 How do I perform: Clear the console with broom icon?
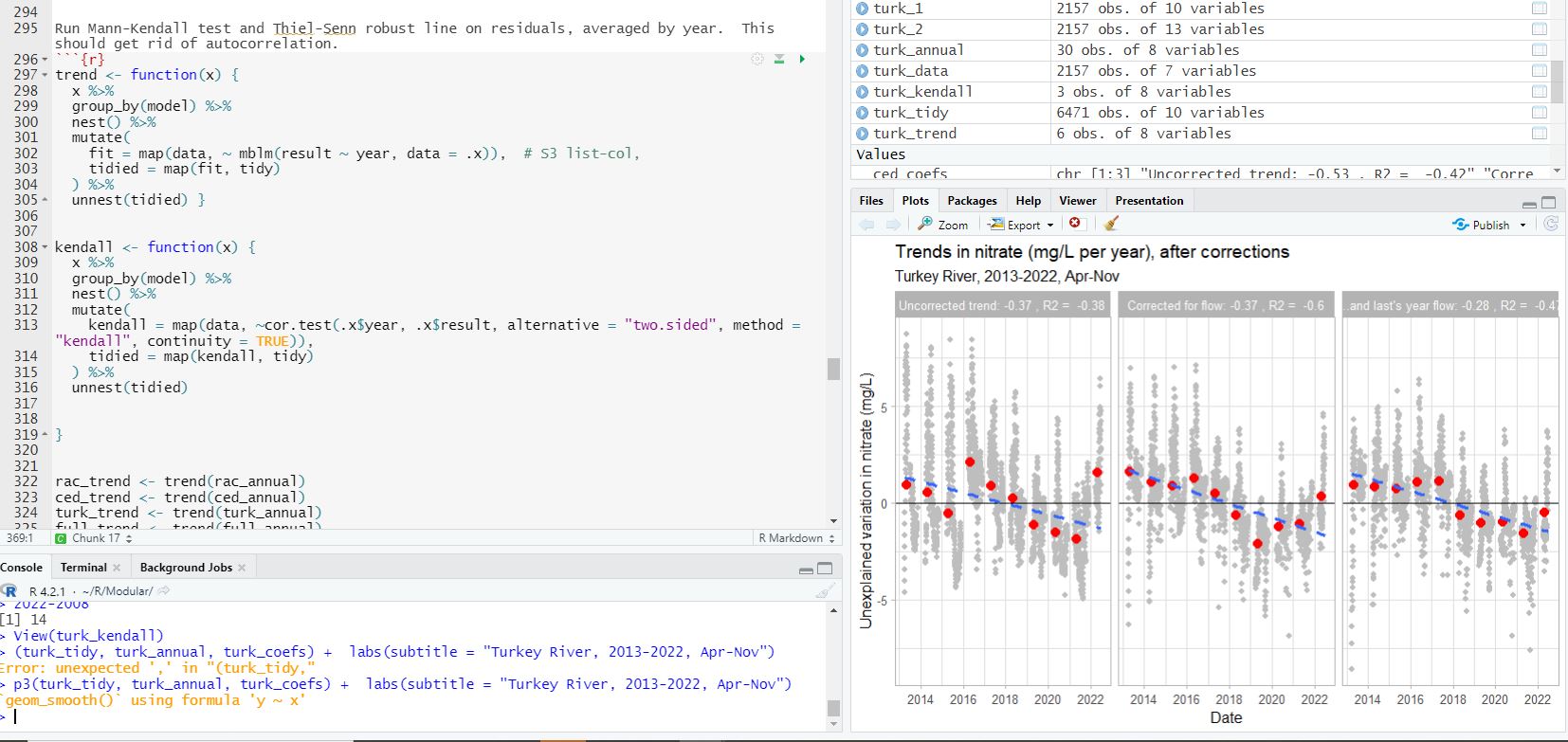pos(825,591)
